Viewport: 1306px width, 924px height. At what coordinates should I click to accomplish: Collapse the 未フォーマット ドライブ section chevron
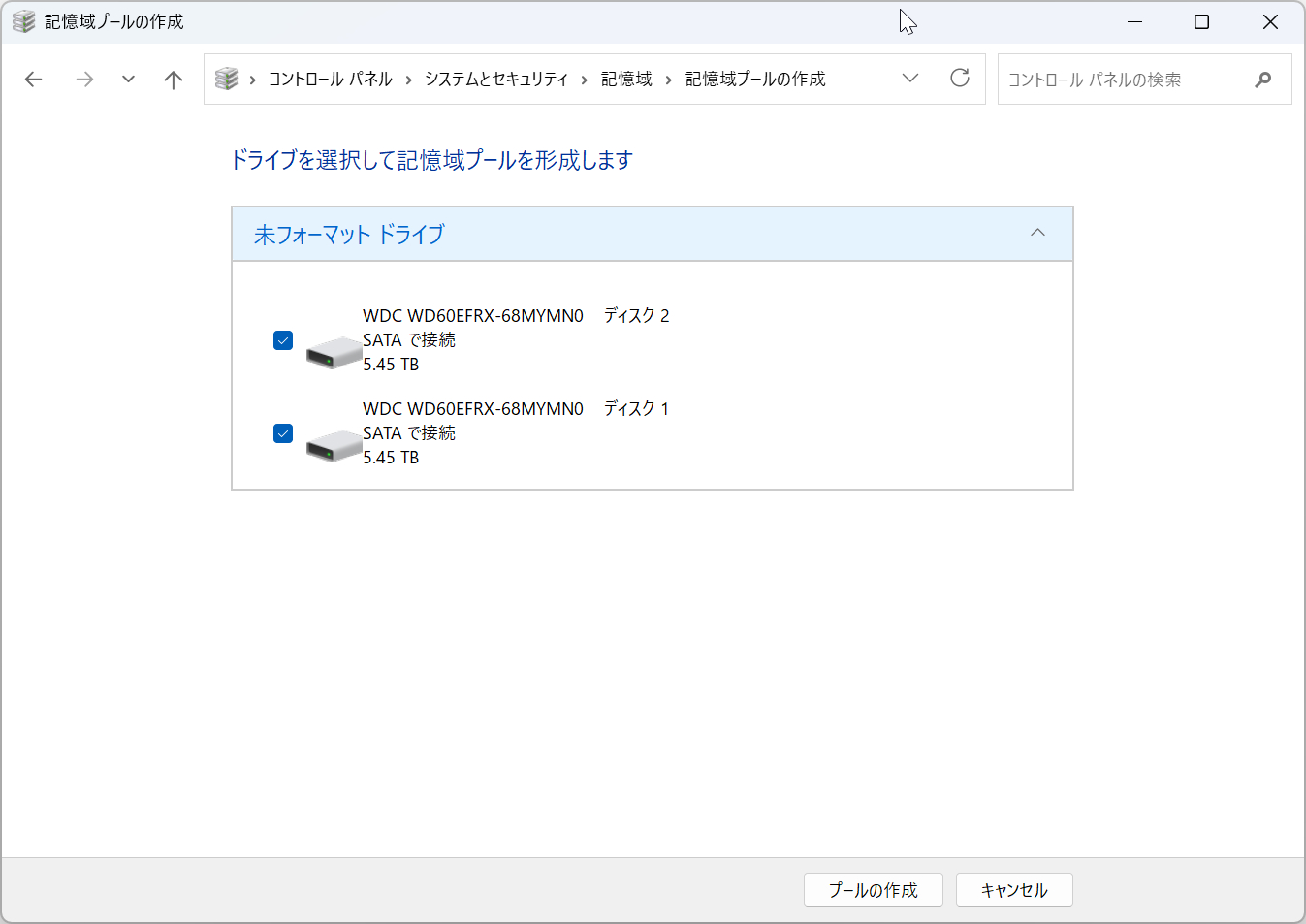(1037, 233)
